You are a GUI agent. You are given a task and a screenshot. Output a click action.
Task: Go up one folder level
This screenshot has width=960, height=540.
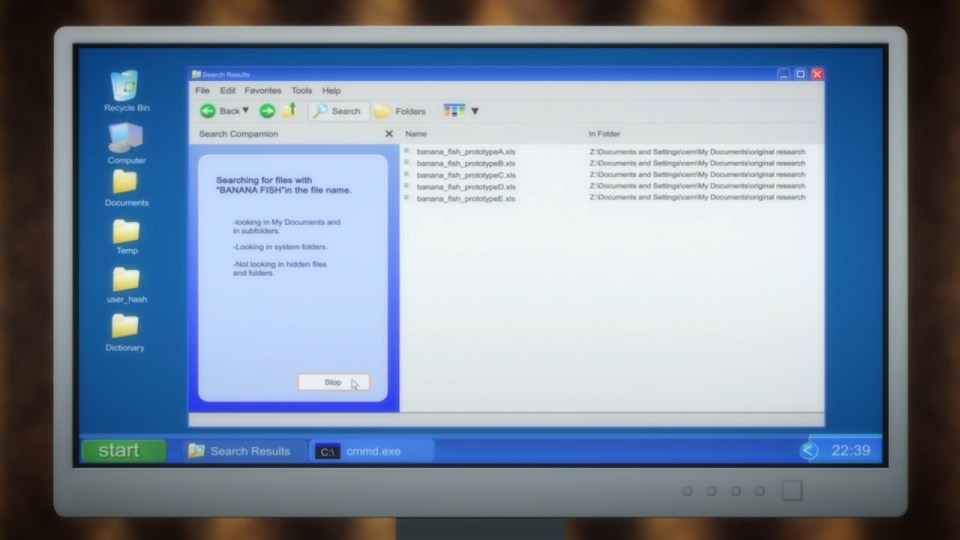coord(290,110)
